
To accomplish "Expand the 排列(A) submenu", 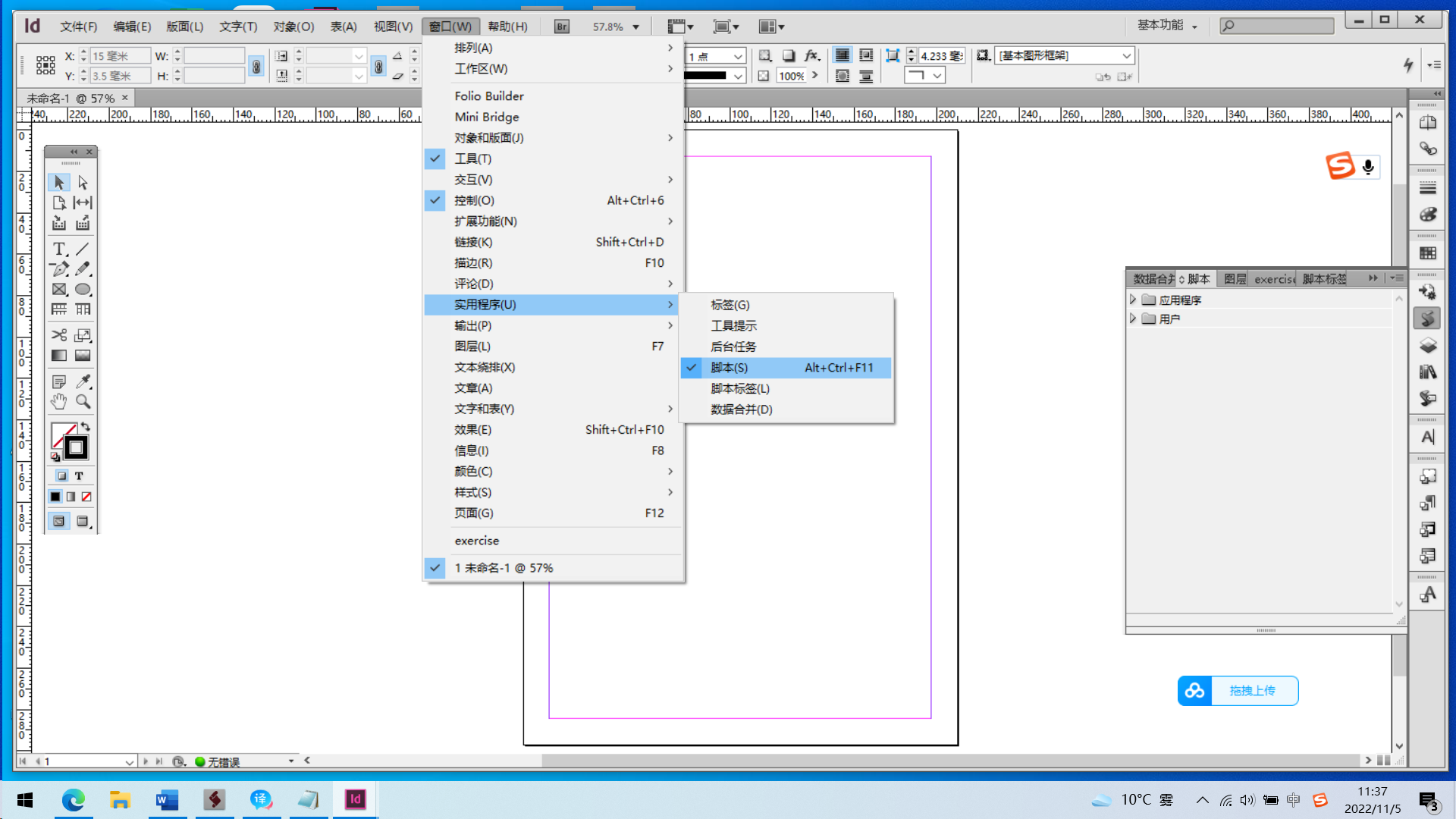I will (x=554, y=48).
